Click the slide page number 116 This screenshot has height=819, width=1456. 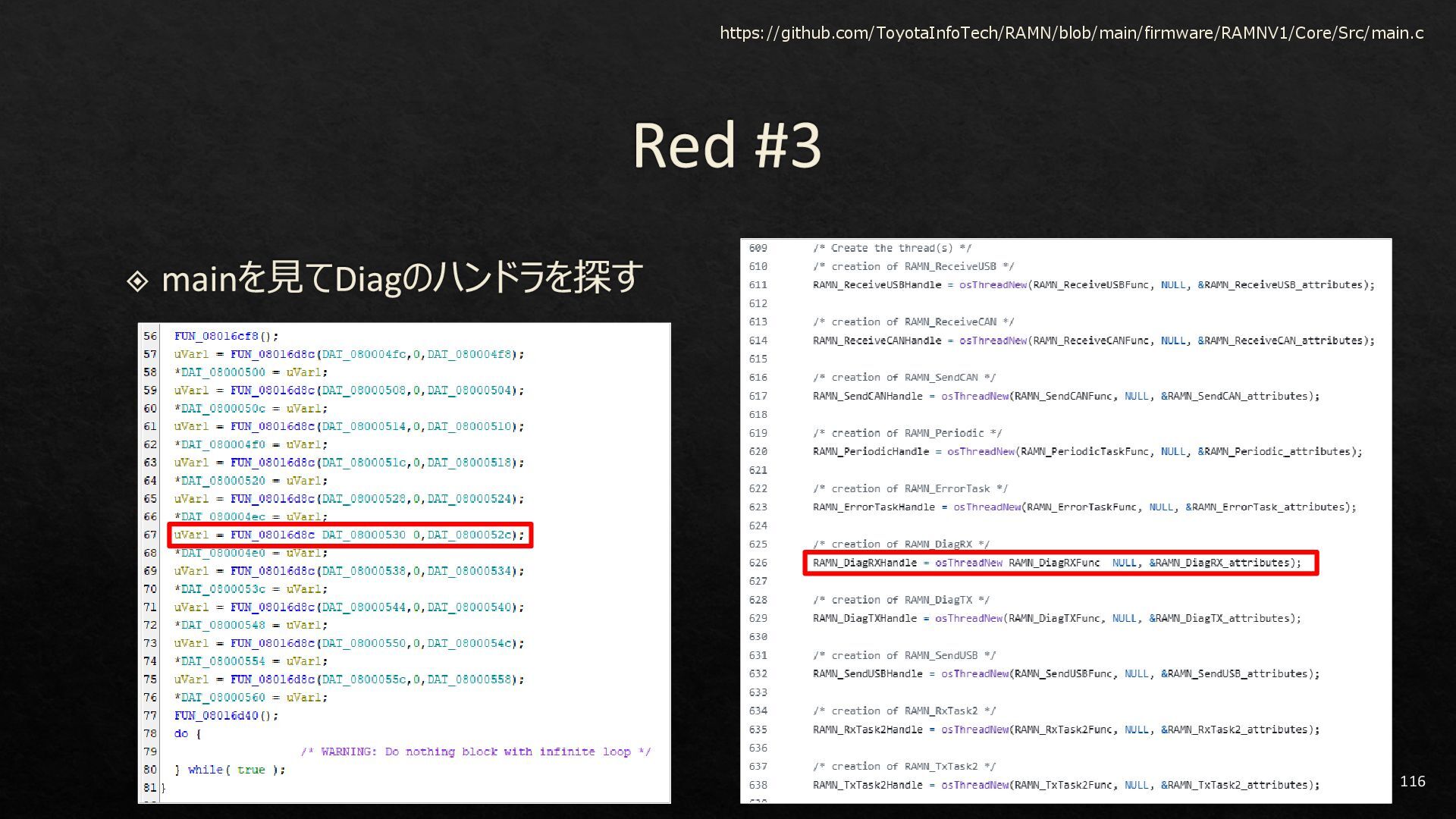(1412, 781)
